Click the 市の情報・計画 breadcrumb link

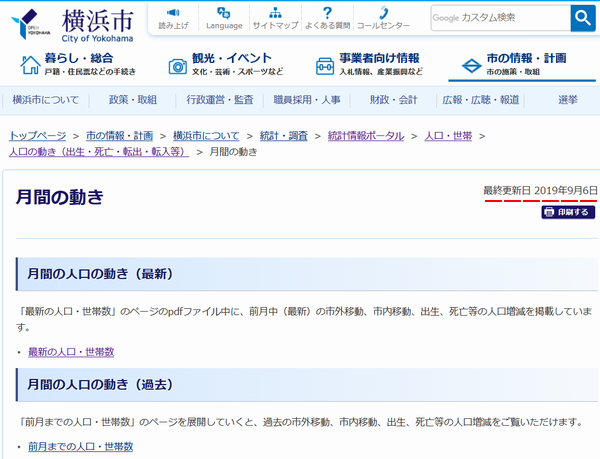click(x=119, y=136)
